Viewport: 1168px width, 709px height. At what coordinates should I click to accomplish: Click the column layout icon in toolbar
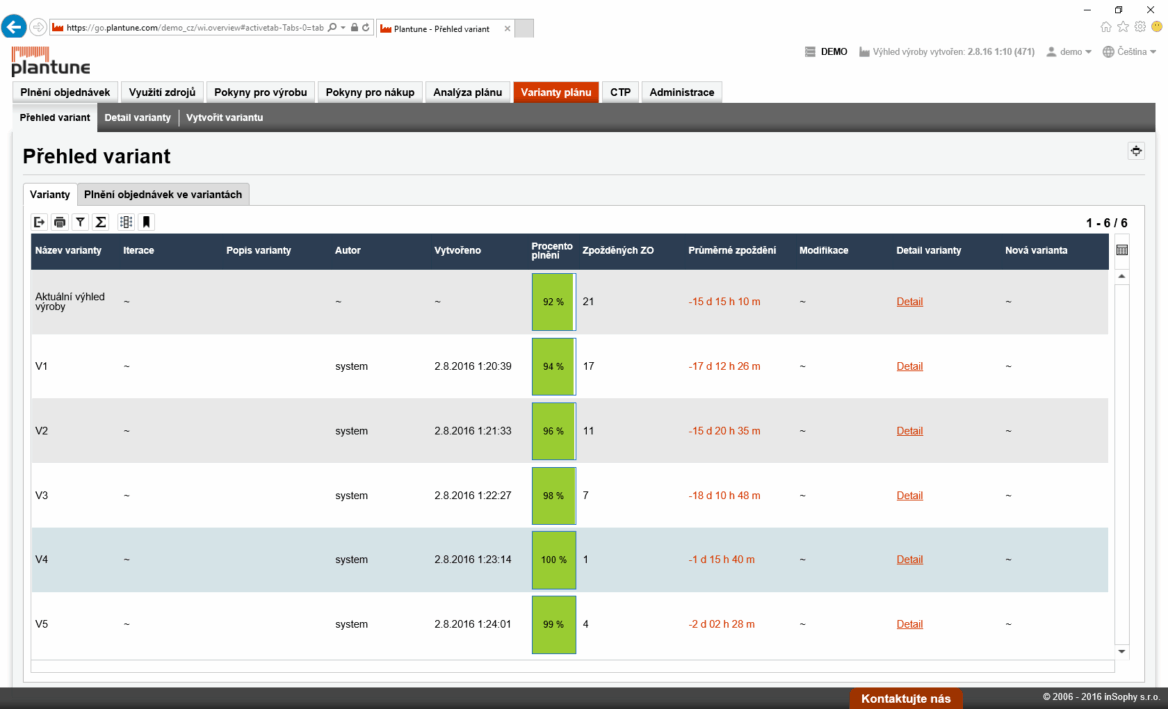126,222
